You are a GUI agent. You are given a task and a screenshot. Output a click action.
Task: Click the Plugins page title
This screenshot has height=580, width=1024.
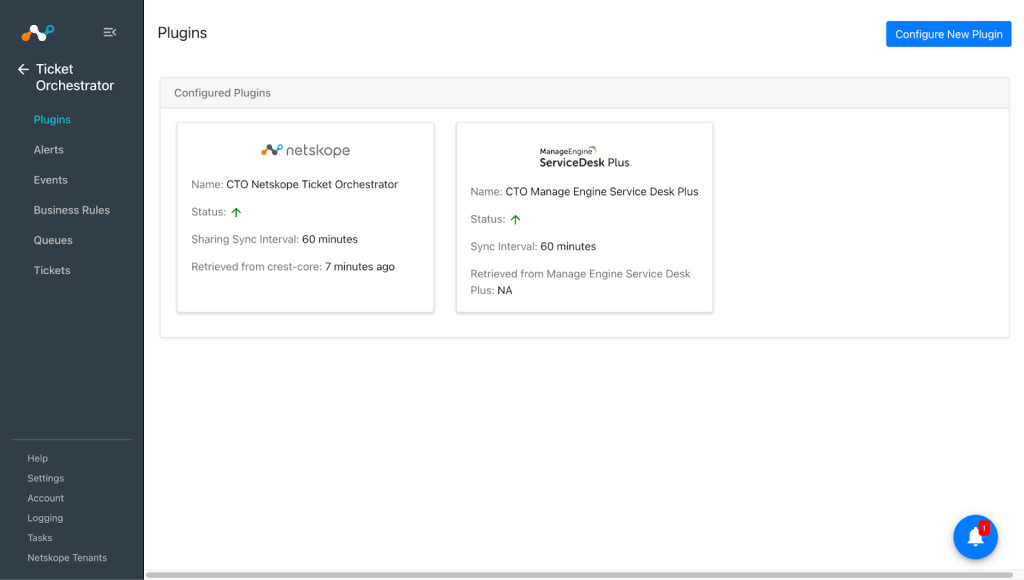(182, 33)
